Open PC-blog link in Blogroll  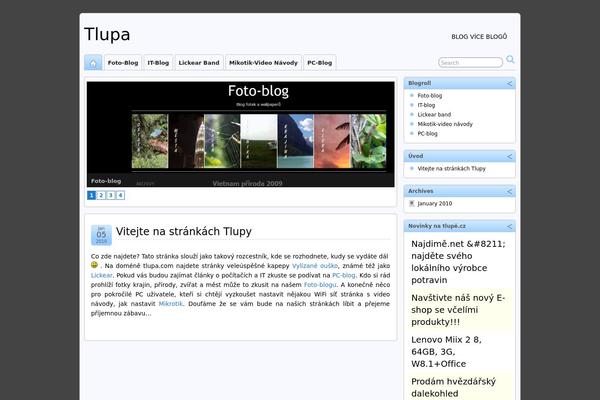tap(427, 134)
